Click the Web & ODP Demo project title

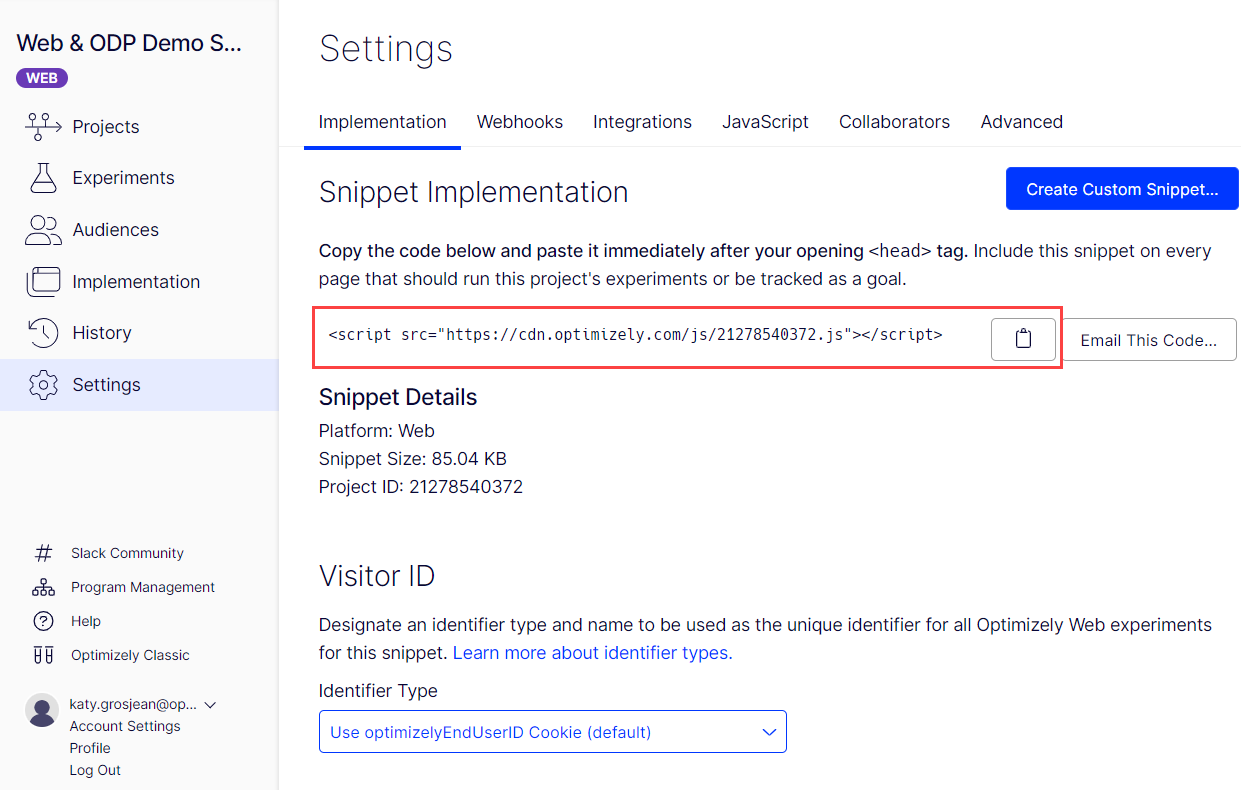[130, 43]
